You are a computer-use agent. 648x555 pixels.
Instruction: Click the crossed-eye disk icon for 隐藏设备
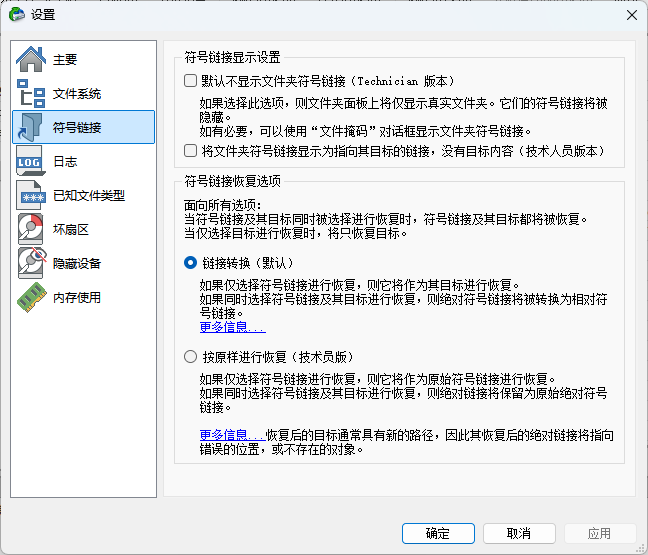coord(31,263)
